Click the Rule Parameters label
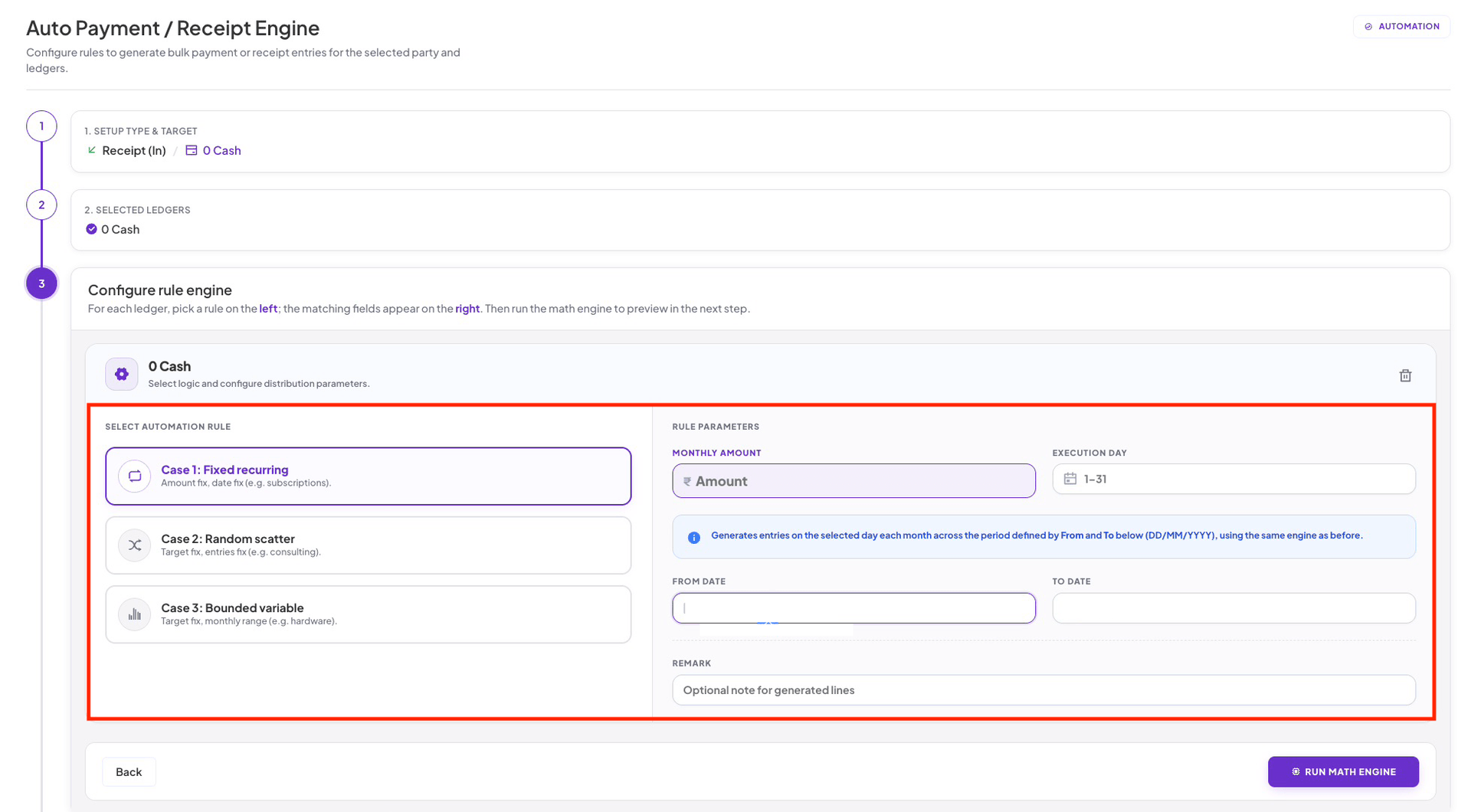Image resolution: width=1471 pixels, height=812 pixels. coord(716,427)
